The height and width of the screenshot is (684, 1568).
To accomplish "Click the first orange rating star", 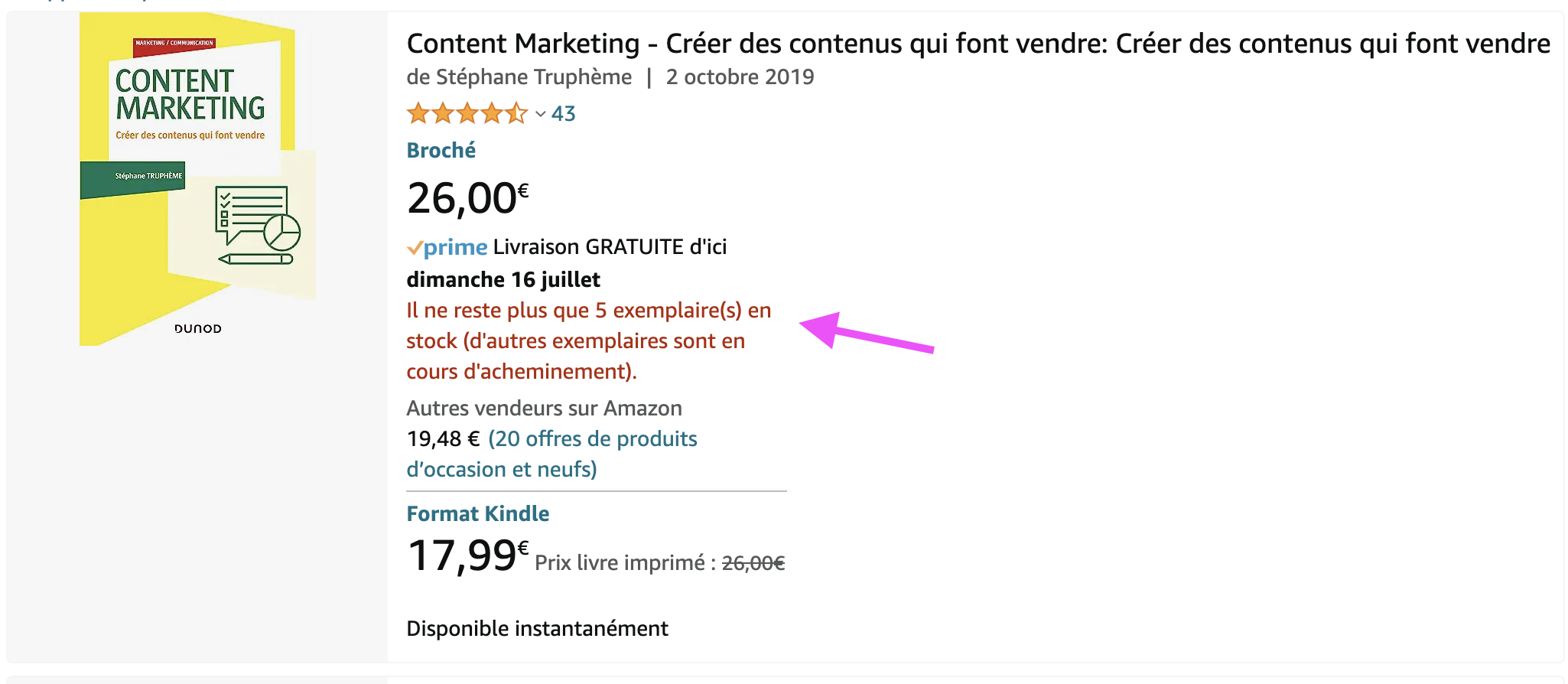I will coord(419,112).
